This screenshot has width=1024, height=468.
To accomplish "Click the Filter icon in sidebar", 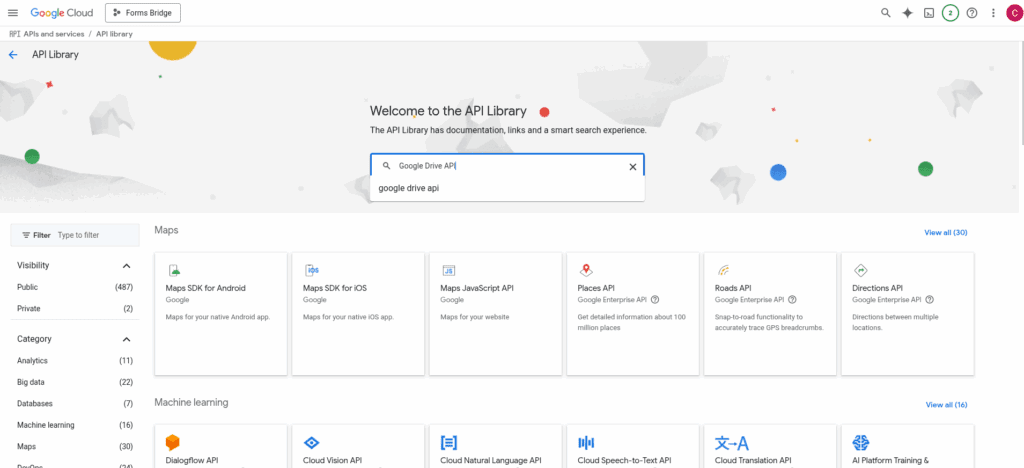I will (x=26, y=235).
